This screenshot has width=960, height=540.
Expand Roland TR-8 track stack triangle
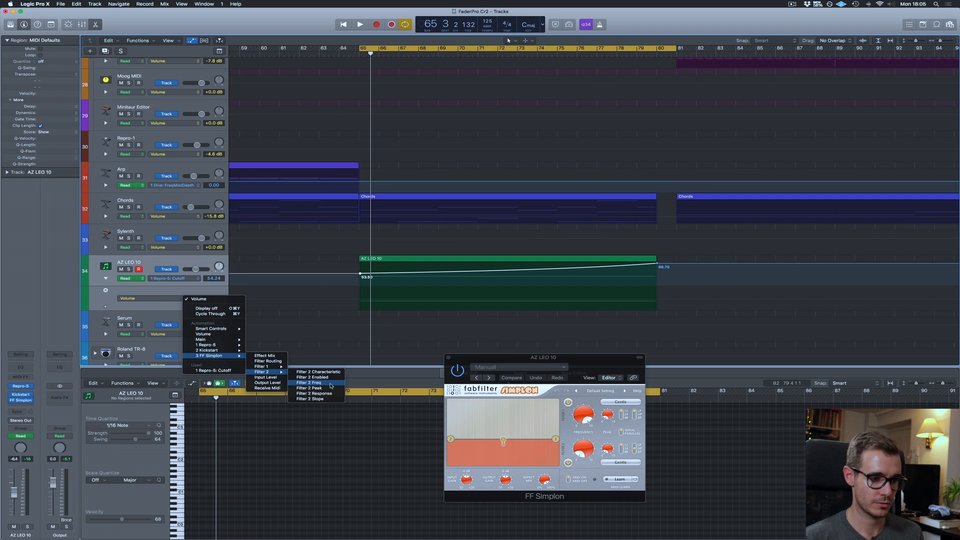tap(95, 353)
